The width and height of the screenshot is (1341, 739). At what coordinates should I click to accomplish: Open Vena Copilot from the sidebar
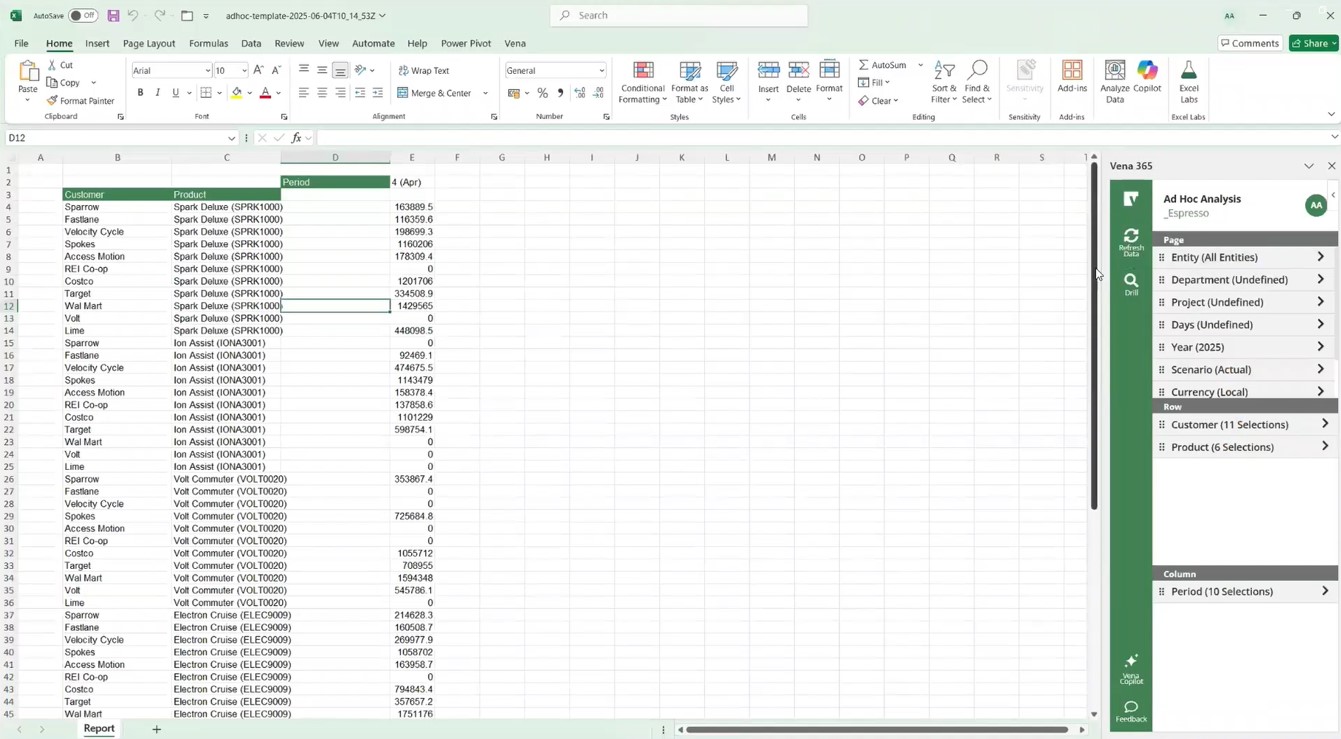tap(1131, 668)
